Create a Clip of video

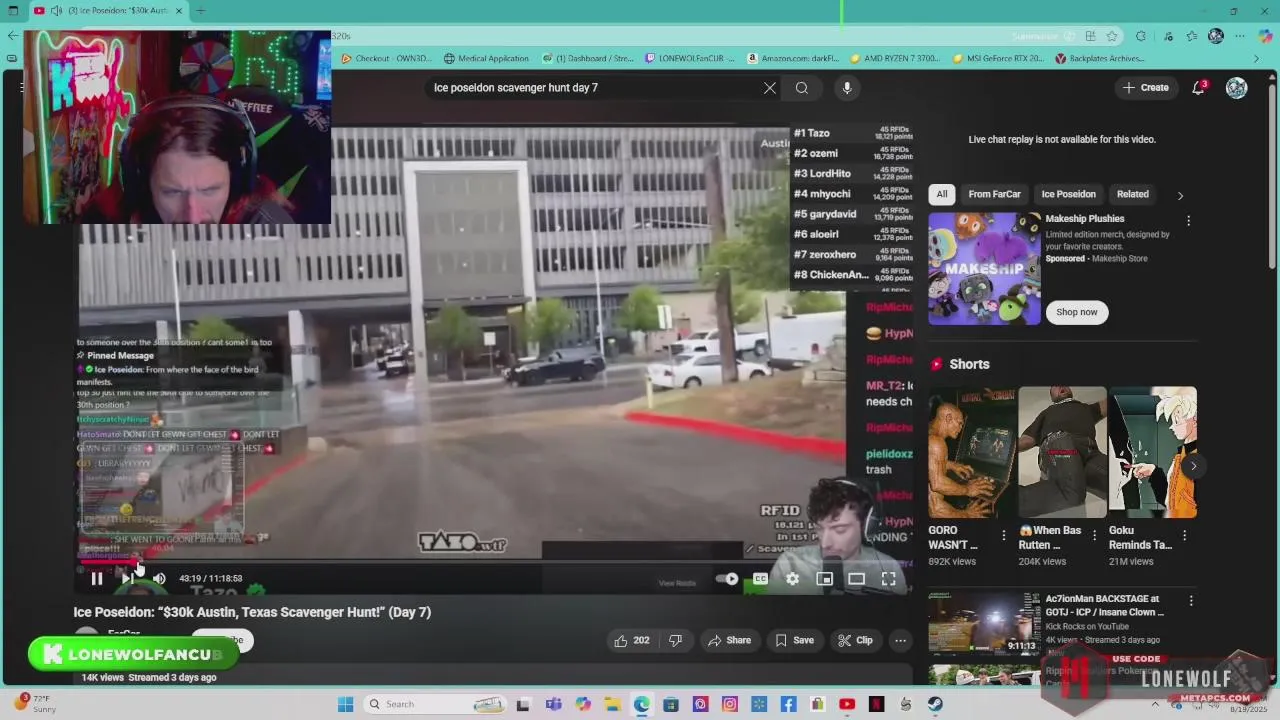(x=856, y=641)
